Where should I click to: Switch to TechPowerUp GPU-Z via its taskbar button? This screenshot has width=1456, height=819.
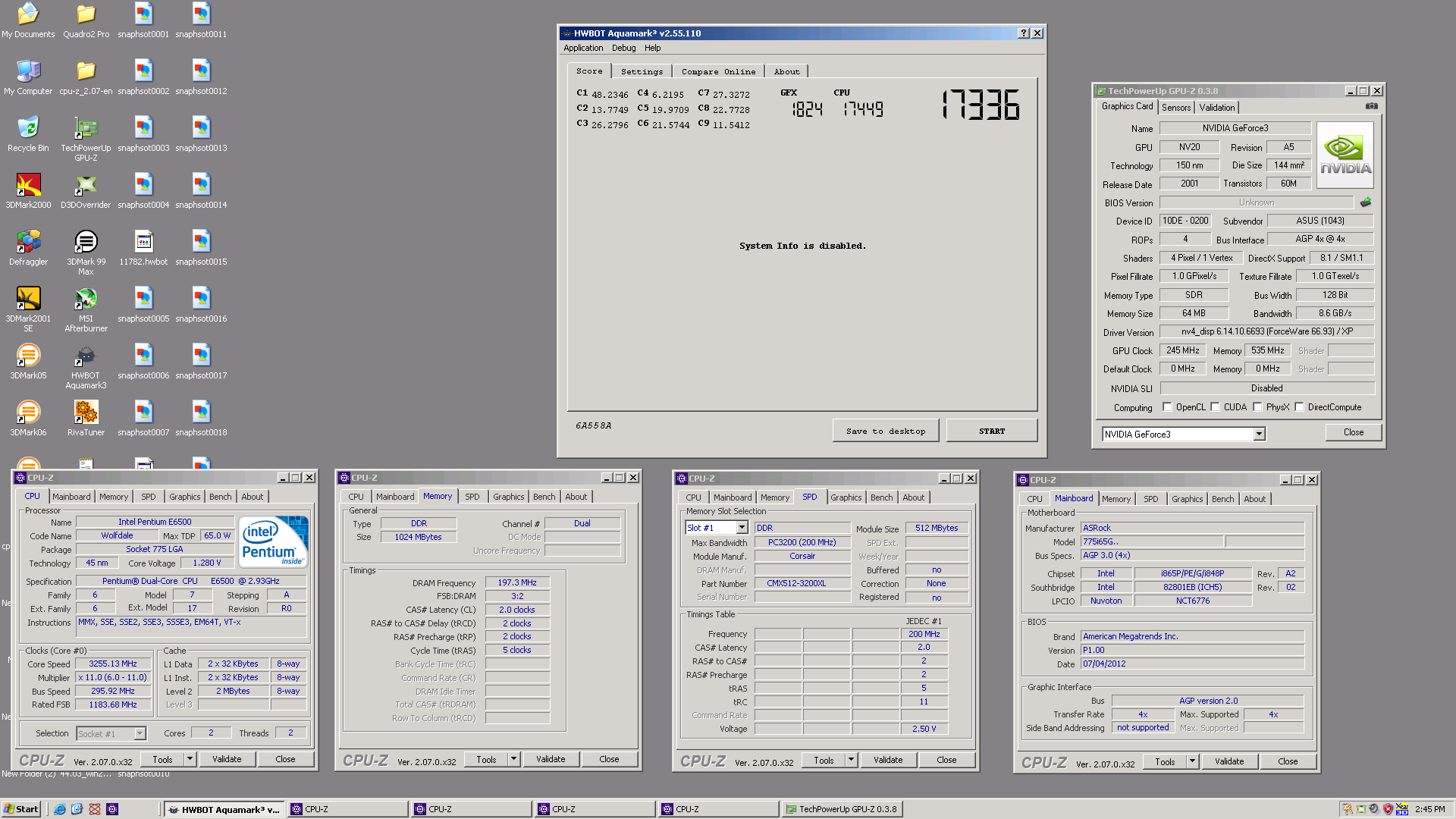coord(842,809)
